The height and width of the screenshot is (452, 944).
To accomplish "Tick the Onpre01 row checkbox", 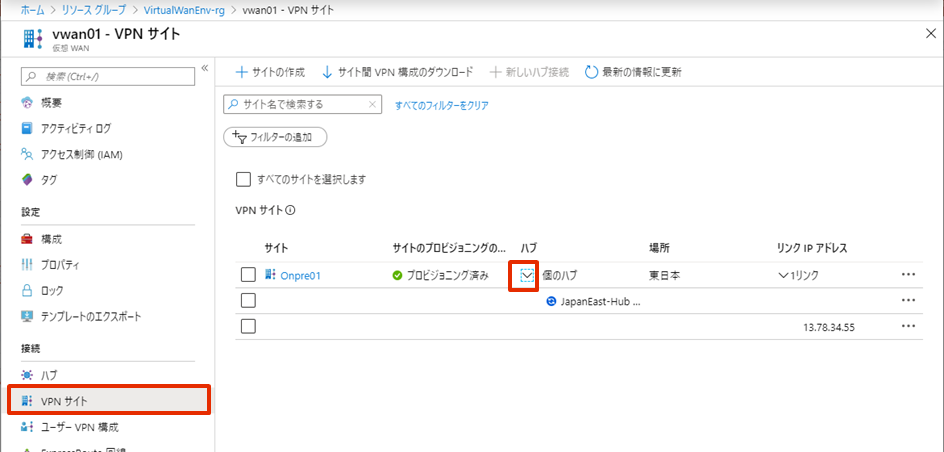I will click(x=248, y=275).
